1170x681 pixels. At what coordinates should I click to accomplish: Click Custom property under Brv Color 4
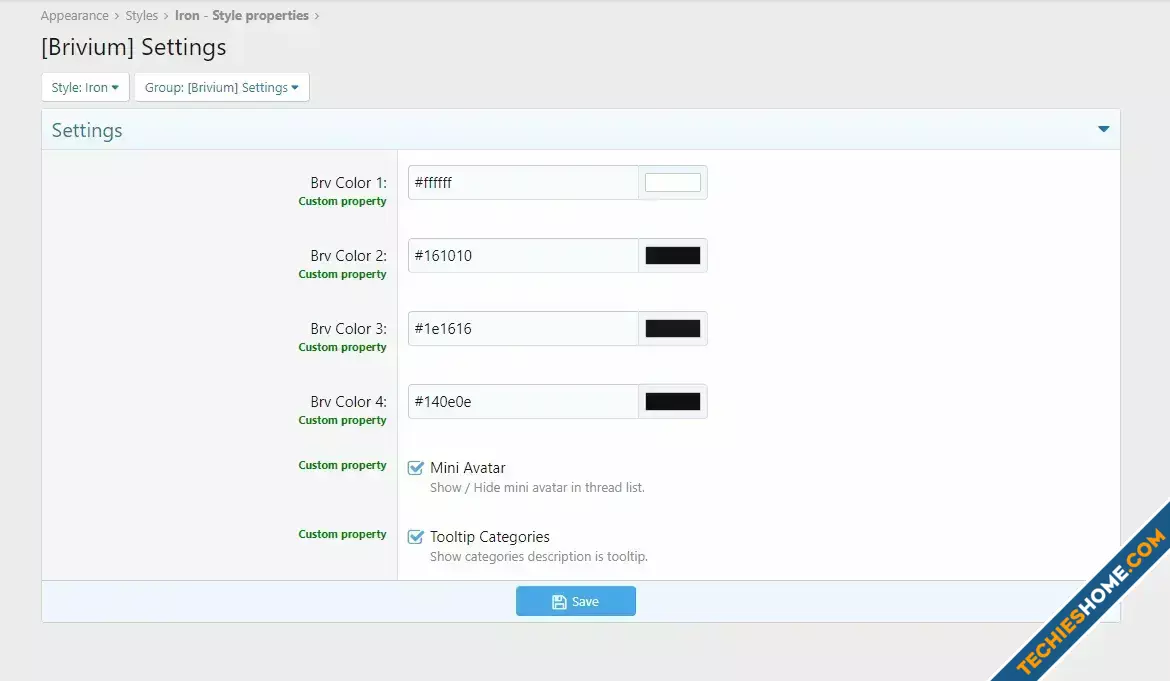coord(342,421)
